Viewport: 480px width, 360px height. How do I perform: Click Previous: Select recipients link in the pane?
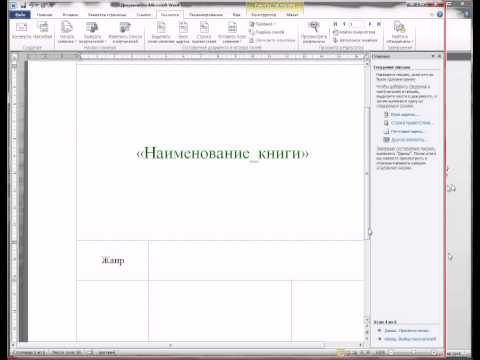click(x=410, y=339)
